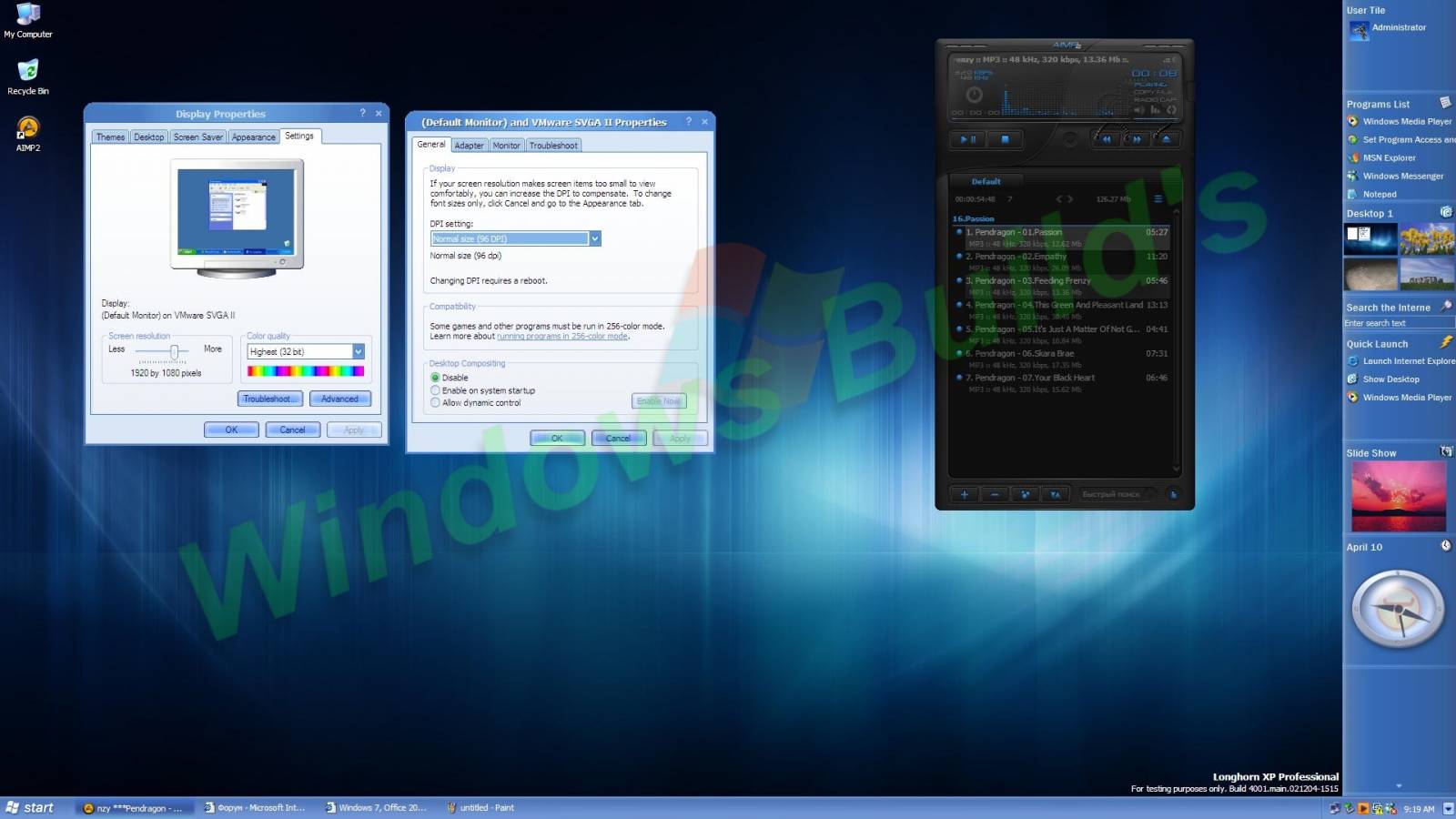
Task: Click the eject/open file button in AIMP
Action: click(x=1166, y=139)
